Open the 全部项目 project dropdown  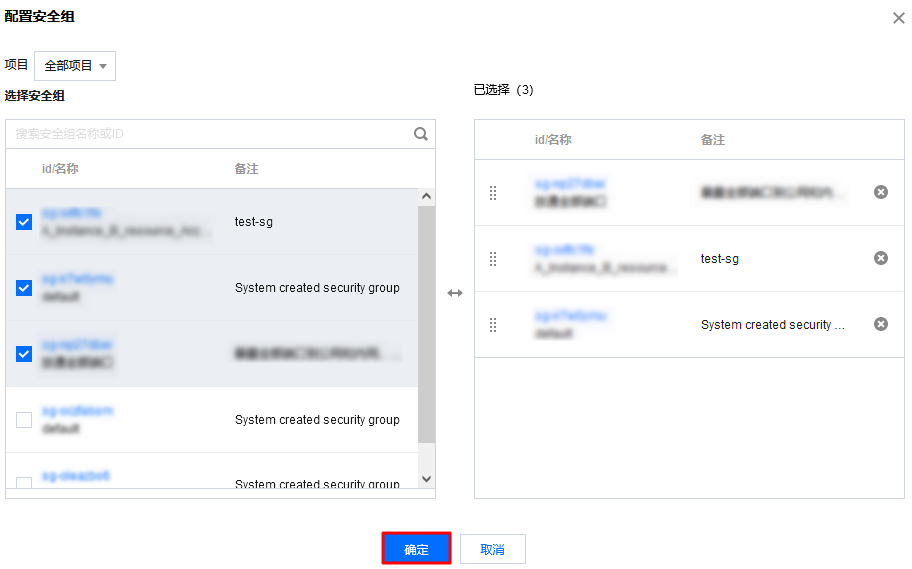coord(75,66)
